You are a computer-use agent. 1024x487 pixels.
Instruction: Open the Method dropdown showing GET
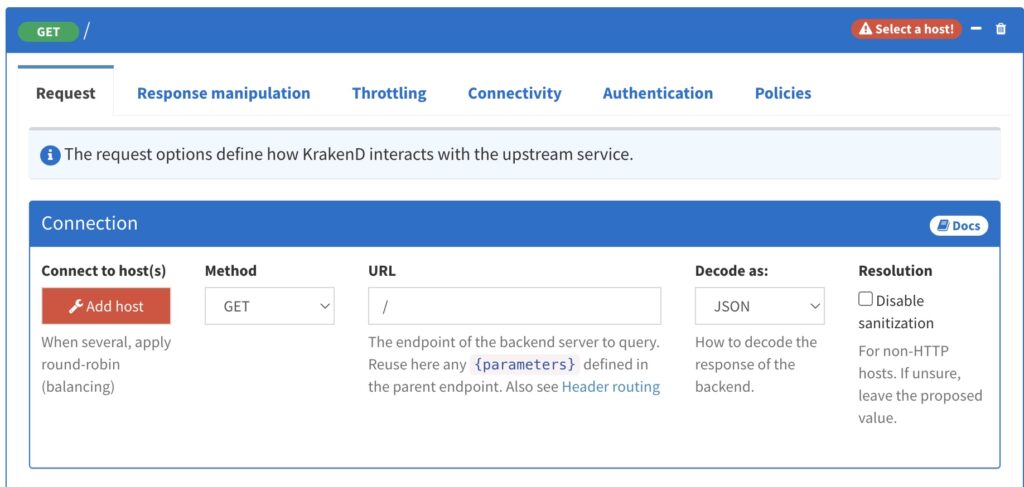[270, 306]
